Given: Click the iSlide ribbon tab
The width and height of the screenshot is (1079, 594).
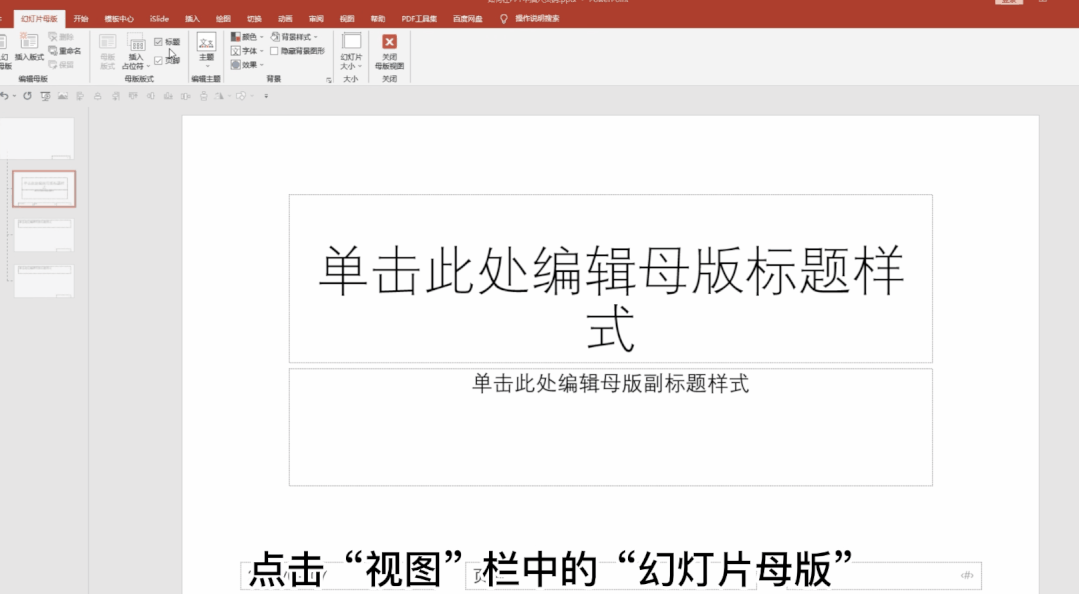Looking at the screenshot, I should 159,17.
